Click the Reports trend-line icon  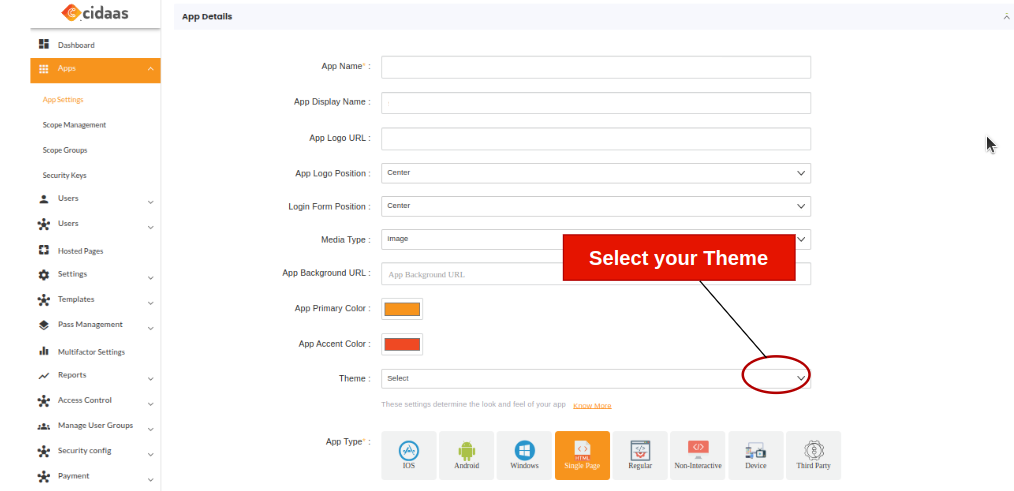[44, 375]
